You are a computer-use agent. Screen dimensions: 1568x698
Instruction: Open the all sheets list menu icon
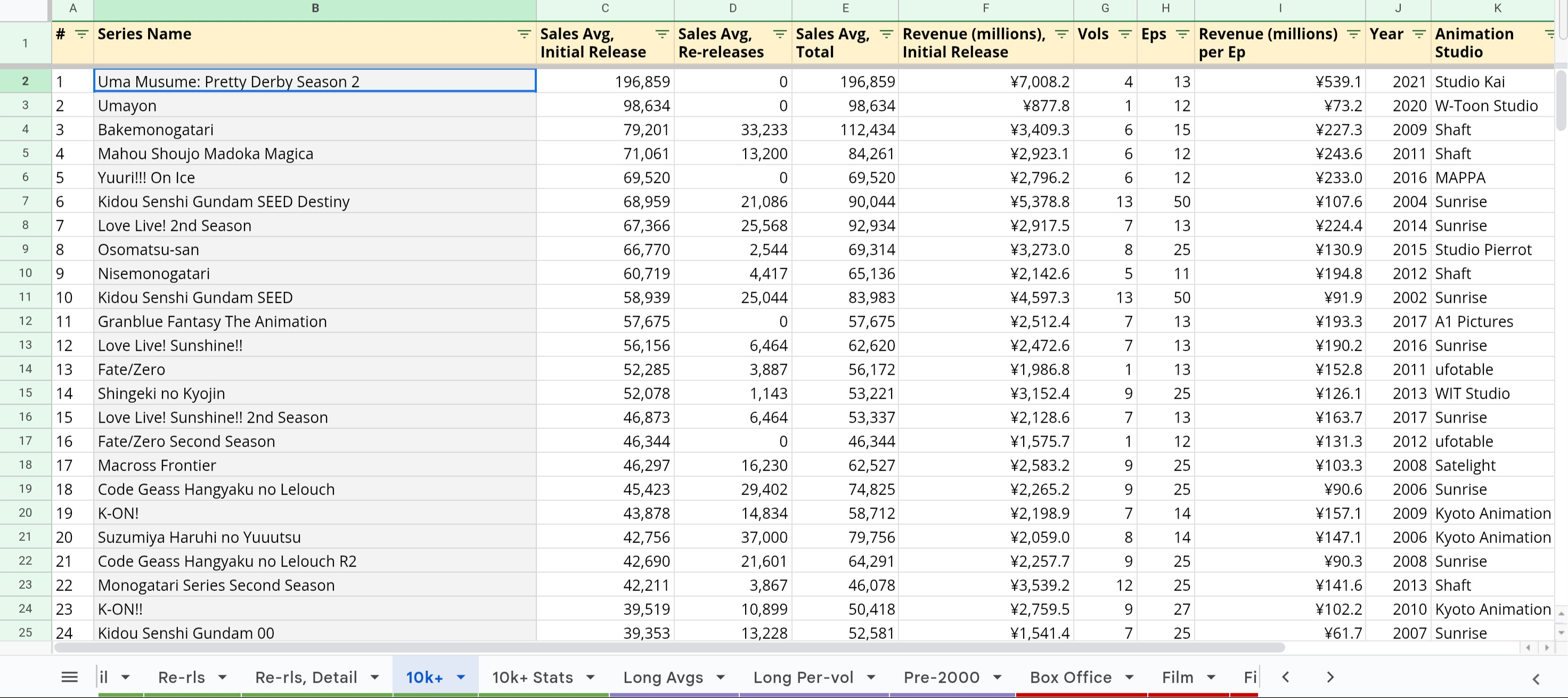[69, 677]
